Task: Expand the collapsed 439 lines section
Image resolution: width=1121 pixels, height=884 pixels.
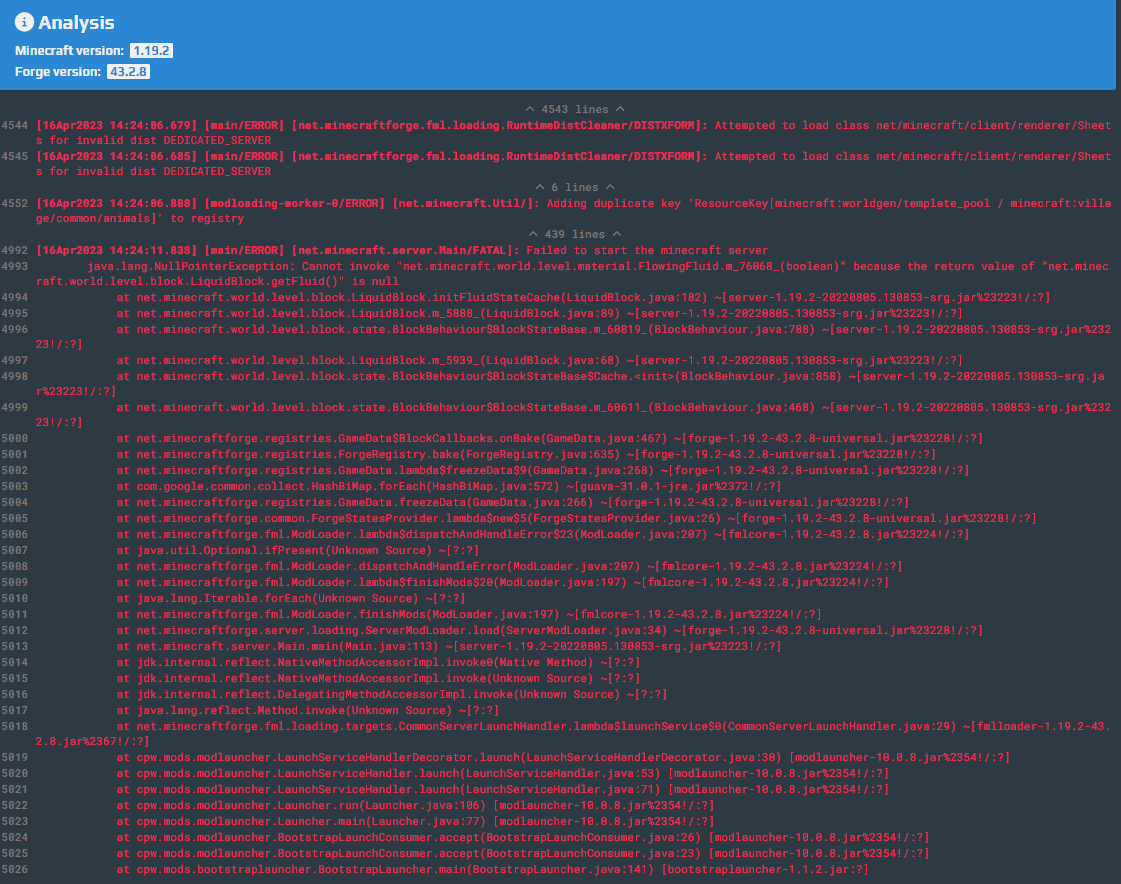Action: click(x=575, y=235)
